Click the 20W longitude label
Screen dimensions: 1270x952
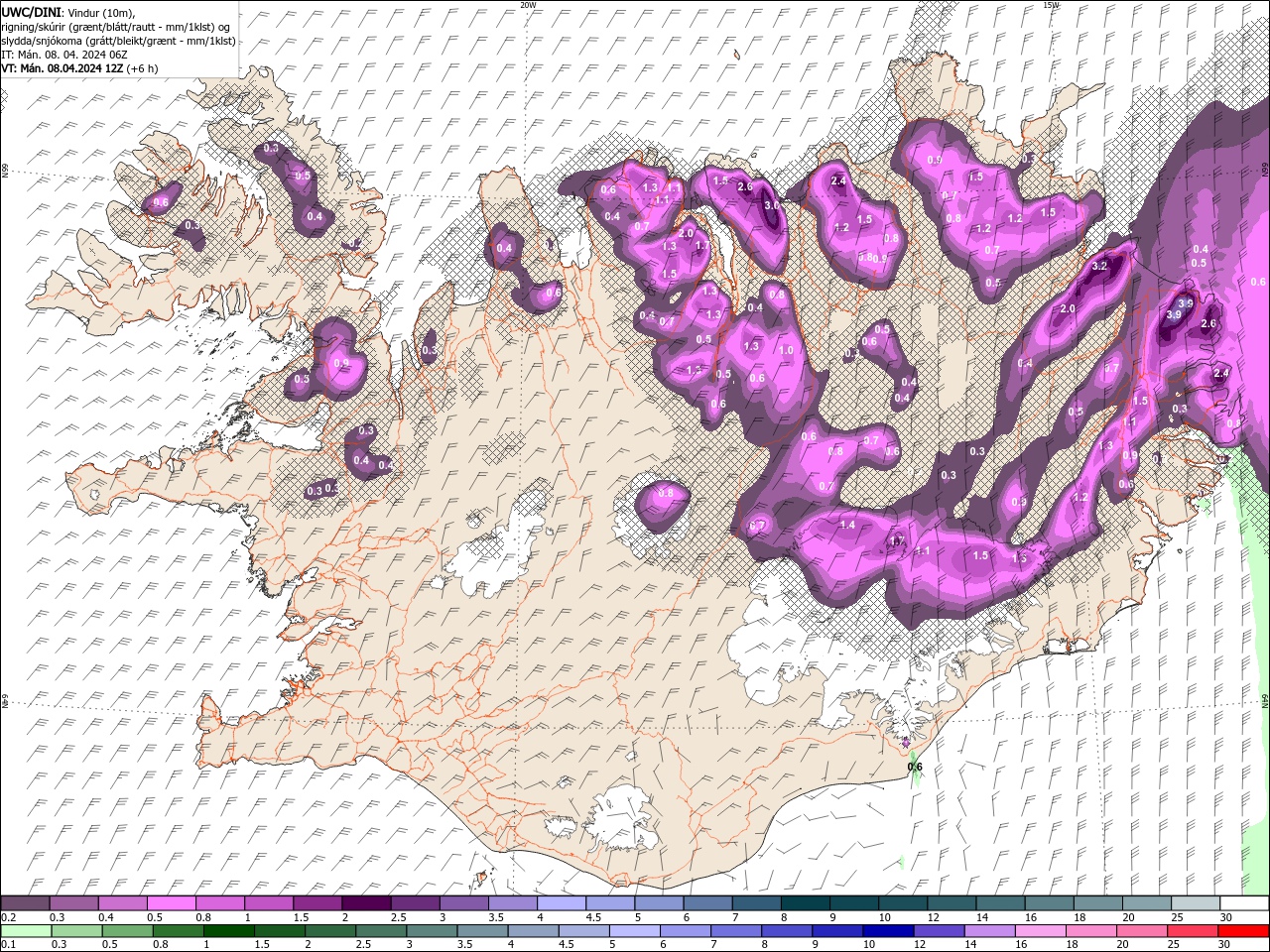pyautogui.click(x=528, y=5)
